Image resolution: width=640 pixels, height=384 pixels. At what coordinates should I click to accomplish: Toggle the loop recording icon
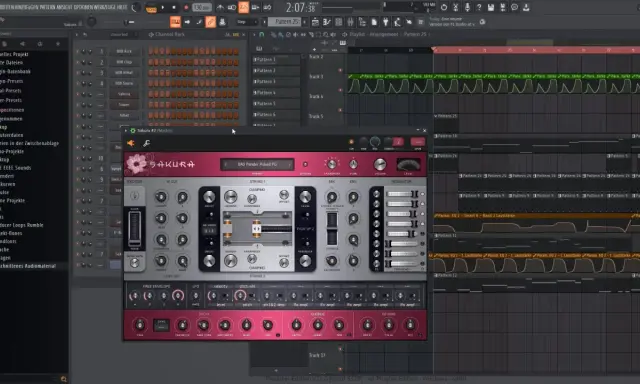click(x=267, y=7)
